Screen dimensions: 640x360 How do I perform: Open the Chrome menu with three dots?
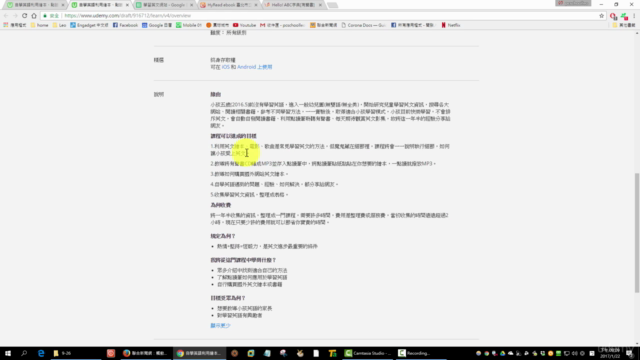pos(634,16)
